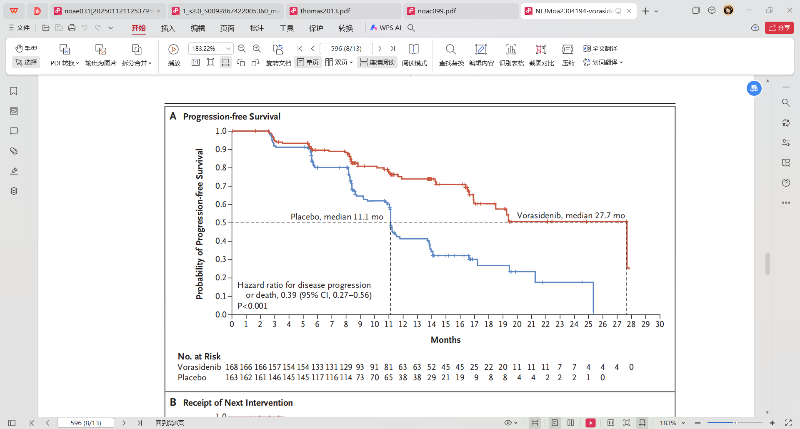Click the red play button in status bar
The height and width of the screenshot is (429, 800).
[590, 423]
